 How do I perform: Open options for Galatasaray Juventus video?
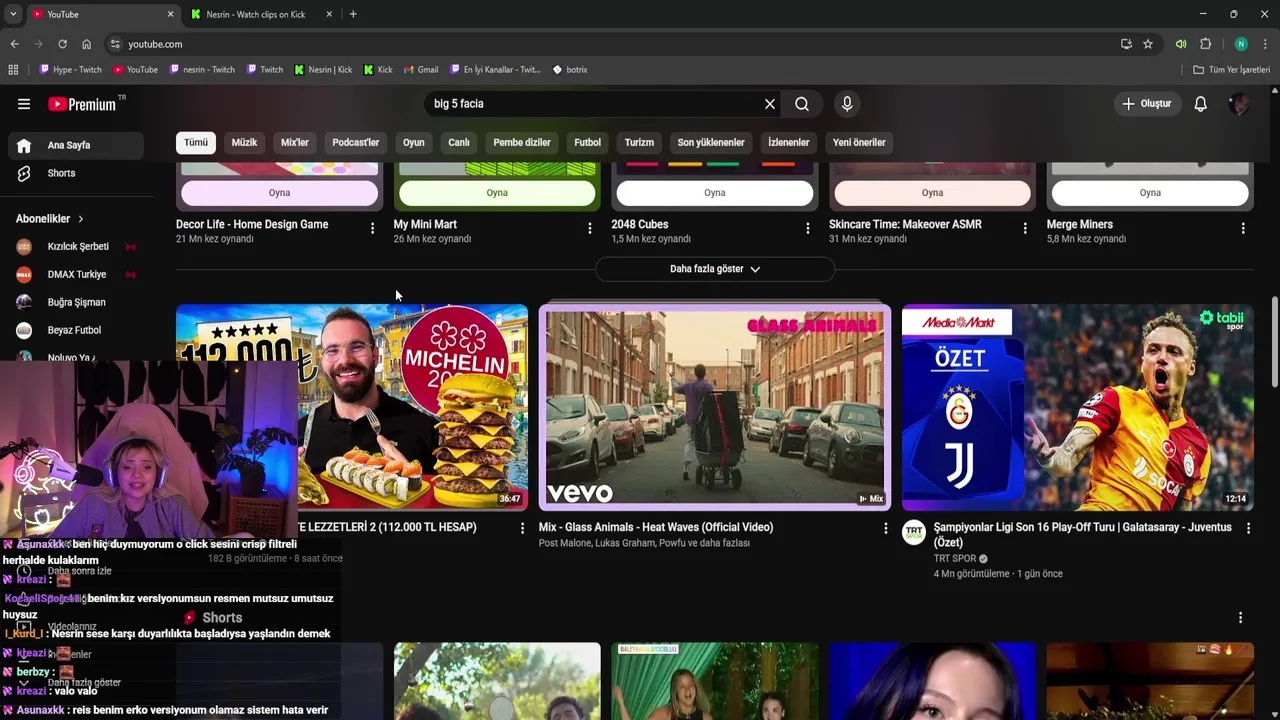click(x=1248, y=528)
